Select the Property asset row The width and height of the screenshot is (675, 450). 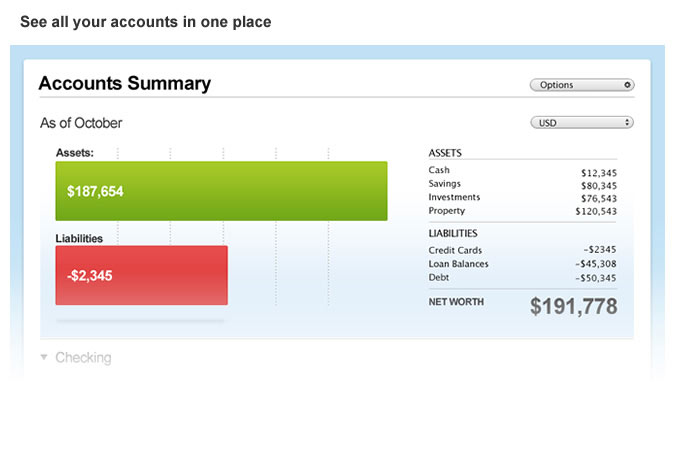(x=522, y=211)
